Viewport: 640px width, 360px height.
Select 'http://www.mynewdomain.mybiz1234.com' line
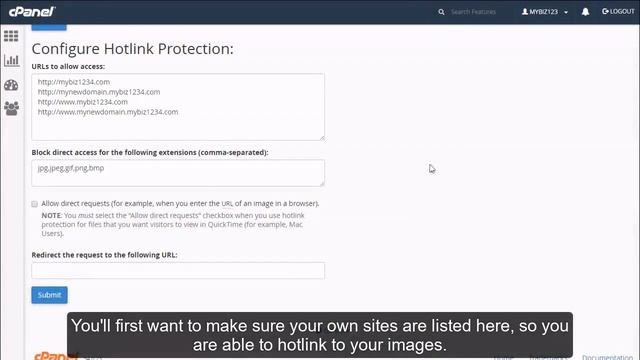(108, 112)
